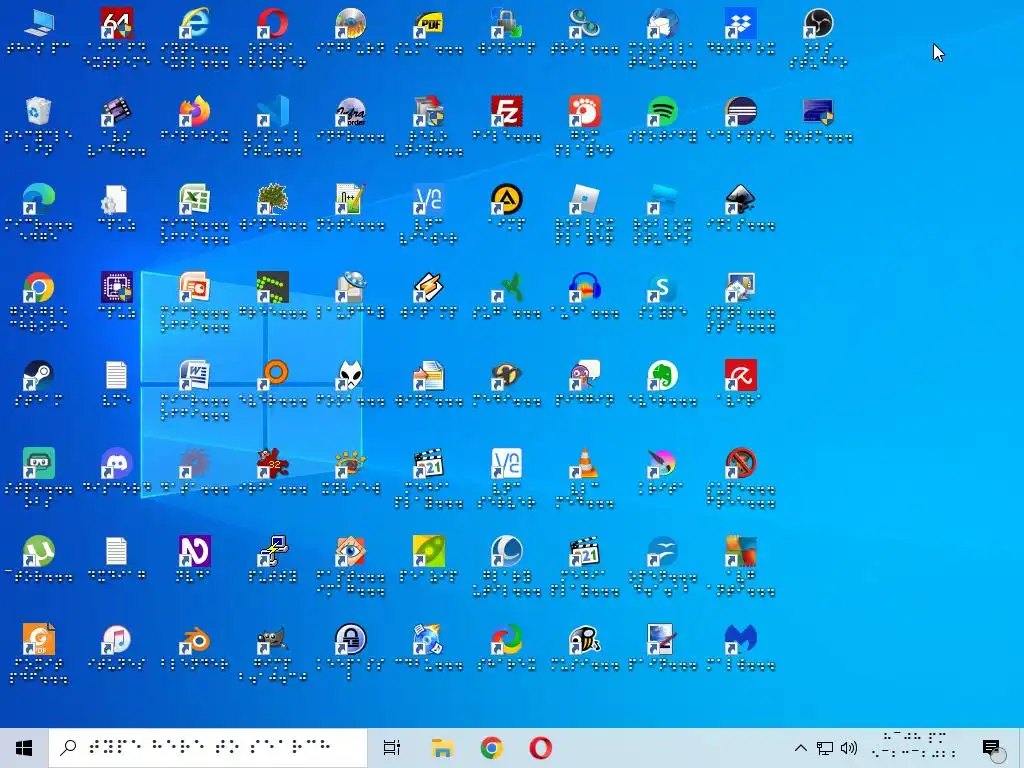Open the AIDA64 red 64 shortcut
Image resolution: width=1024 pixels, height=768 pixels.
[x=116, y=24]
